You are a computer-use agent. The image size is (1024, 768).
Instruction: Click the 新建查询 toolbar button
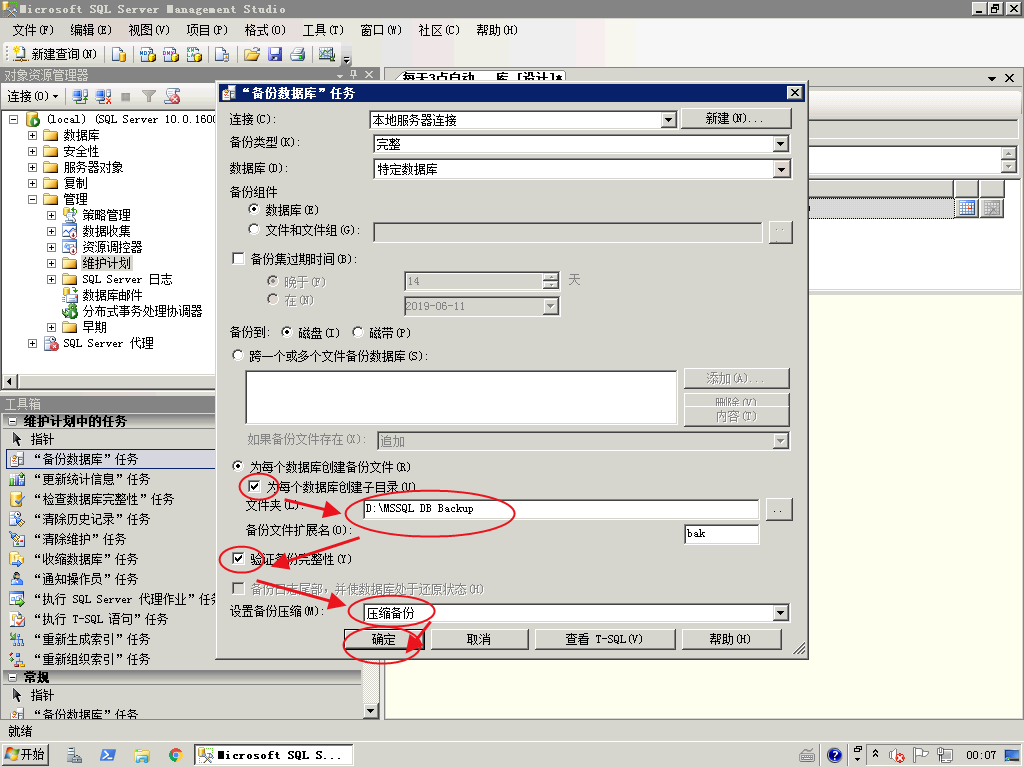(54, 54)
